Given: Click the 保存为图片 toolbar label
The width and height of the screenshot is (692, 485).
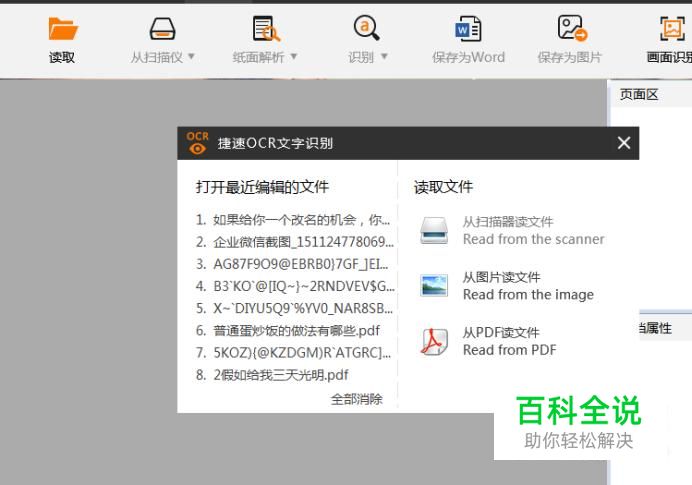Looking at the screenshot, I should pyautogui.click(x=569, y=57).
